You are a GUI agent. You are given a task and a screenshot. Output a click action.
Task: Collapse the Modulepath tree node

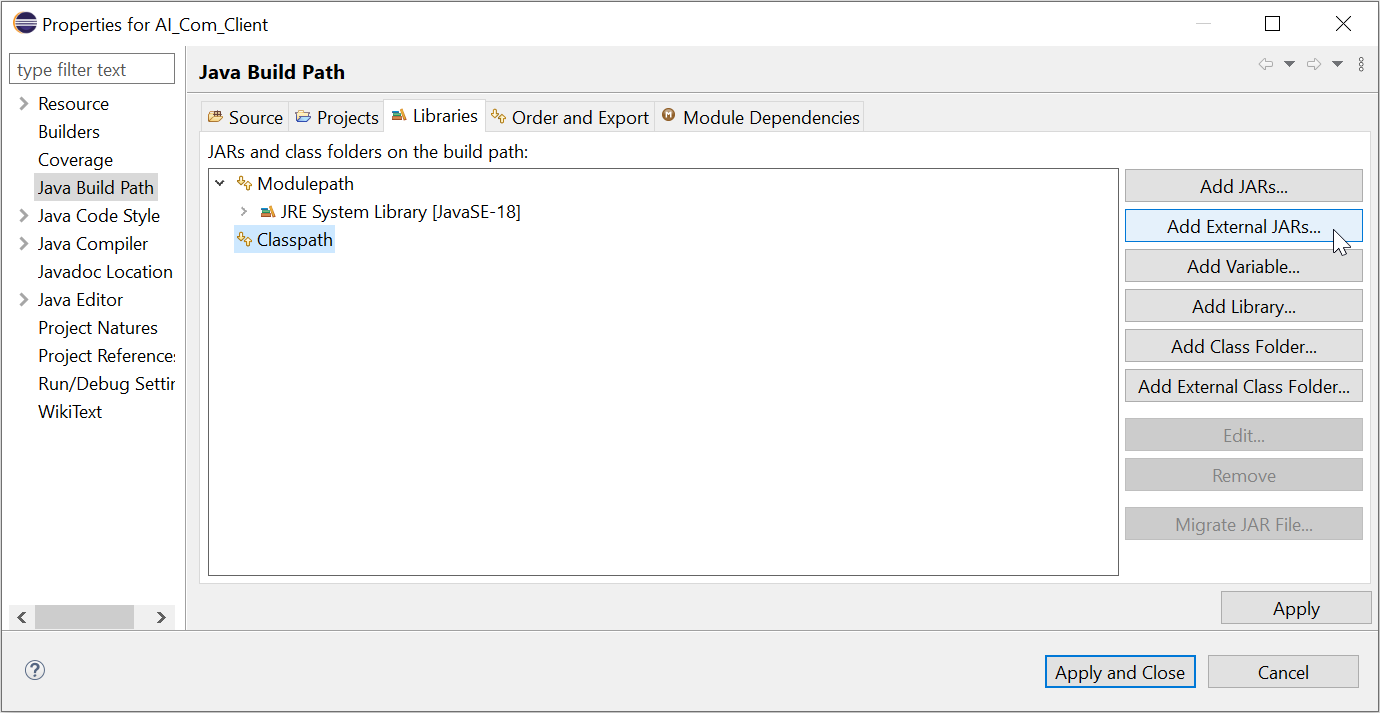[220, 184]
